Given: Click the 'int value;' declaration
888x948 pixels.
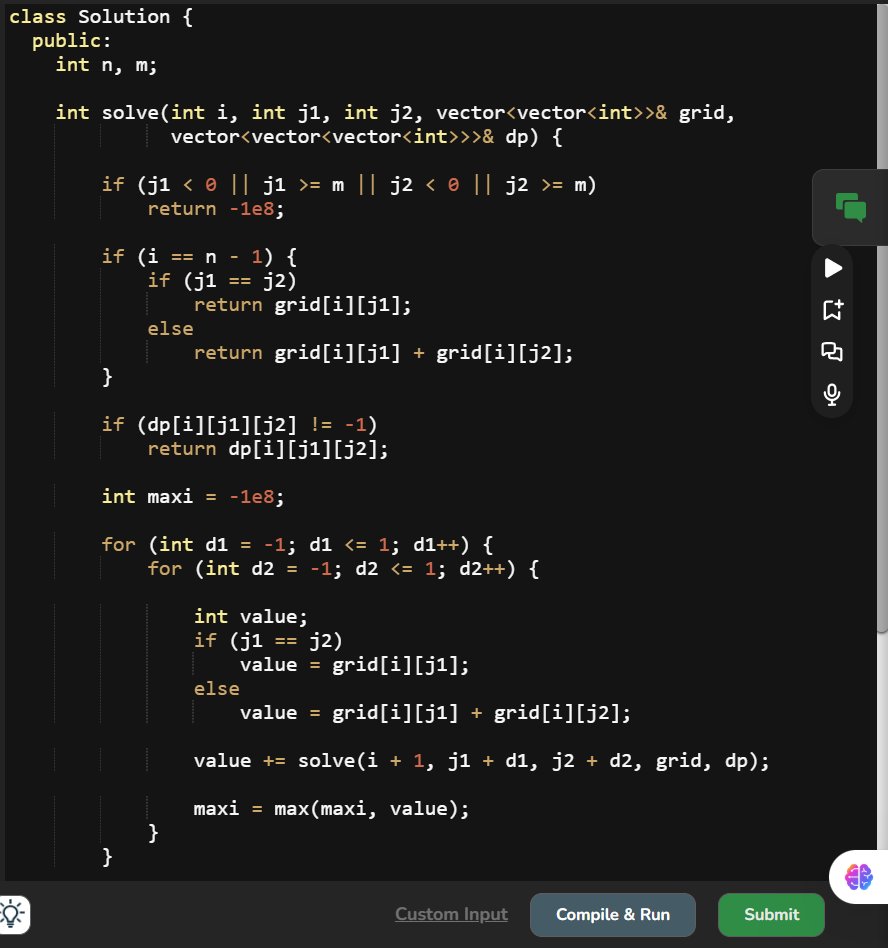Looking at the screenshot, I should [251, 616].
